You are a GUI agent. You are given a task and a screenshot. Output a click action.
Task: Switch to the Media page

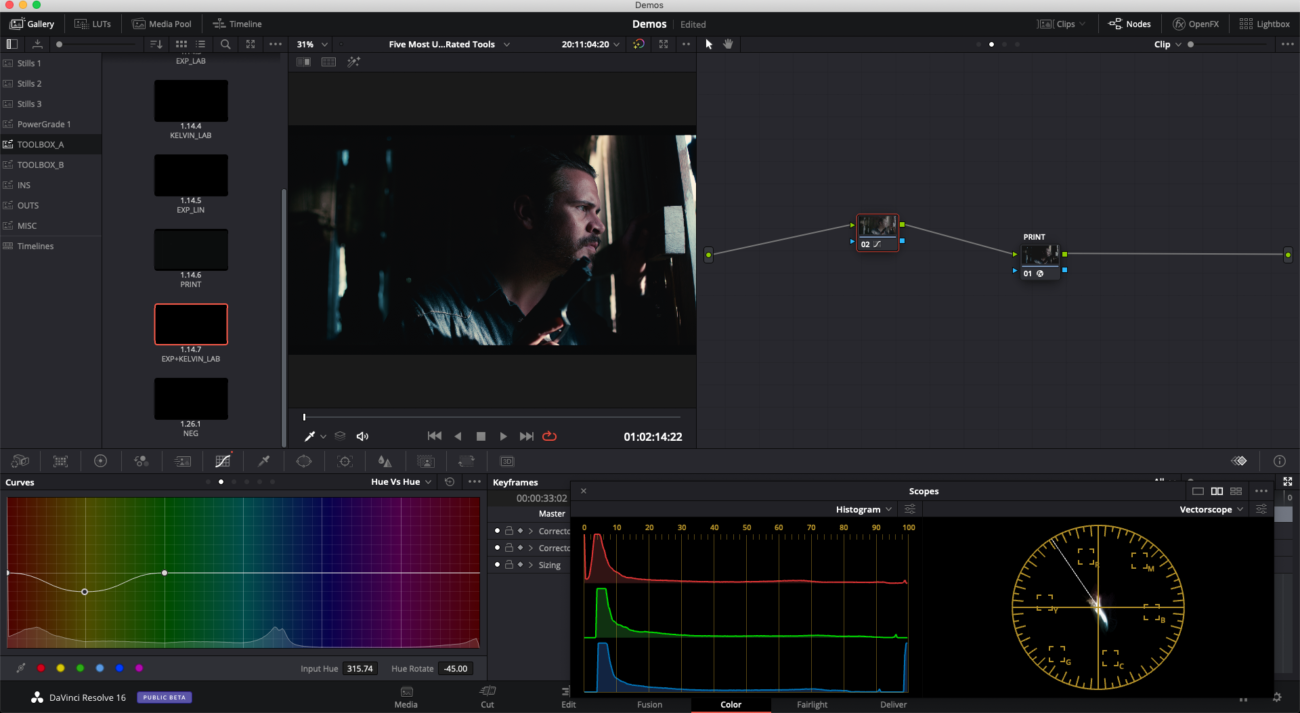pyautogui.click(x=406, y=698)
